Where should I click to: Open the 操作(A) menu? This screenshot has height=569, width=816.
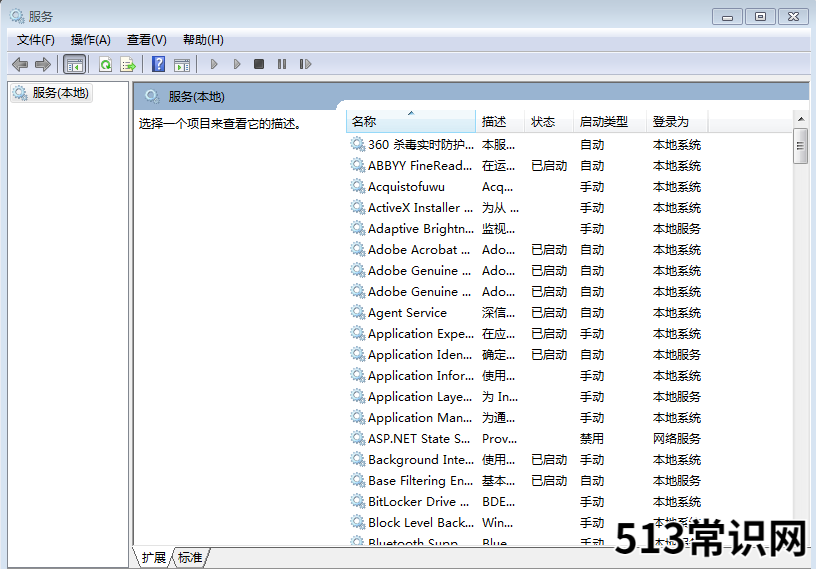(91, 40)
